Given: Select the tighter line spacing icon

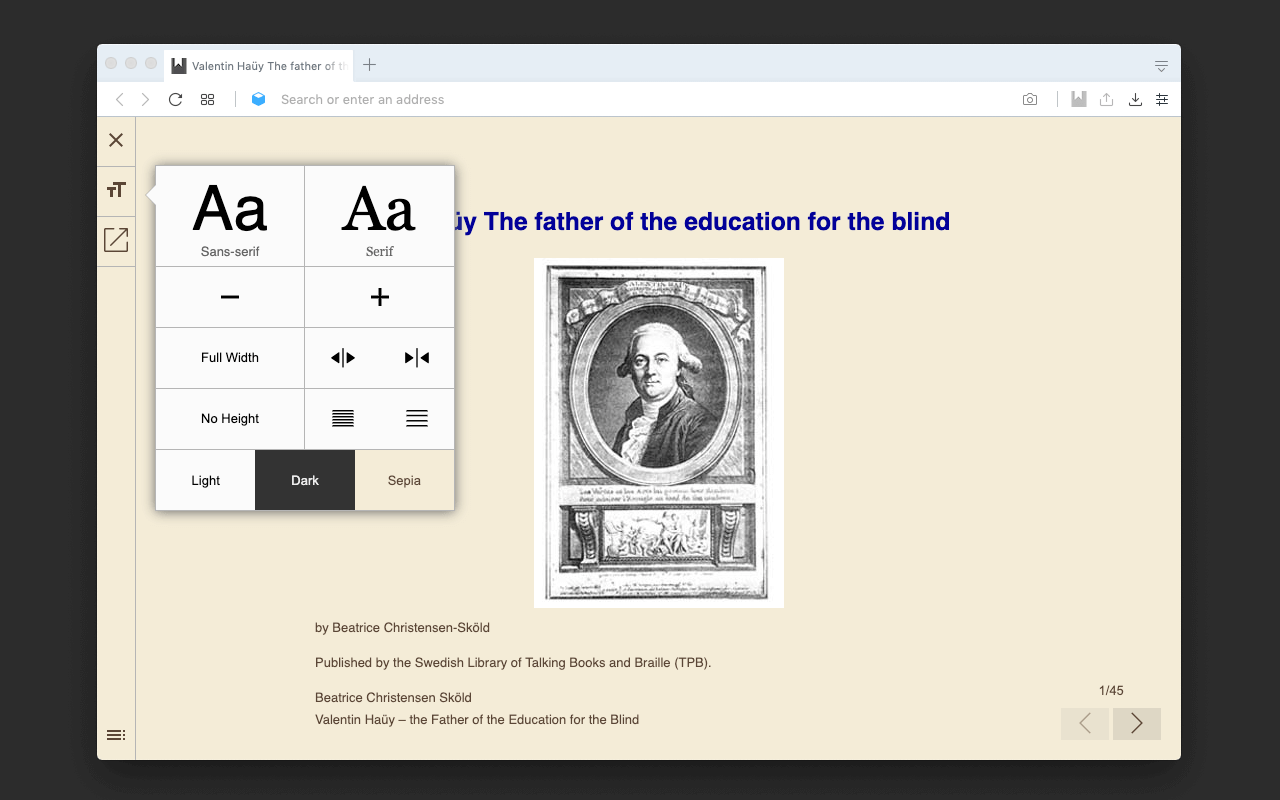Looking at the screenshot, I should [x=343, y=419].
